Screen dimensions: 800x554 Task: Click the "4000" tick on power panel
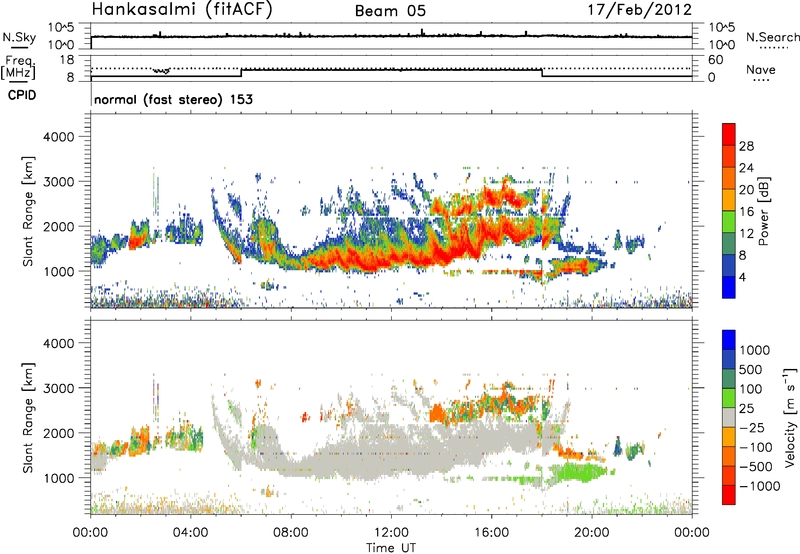59,137
